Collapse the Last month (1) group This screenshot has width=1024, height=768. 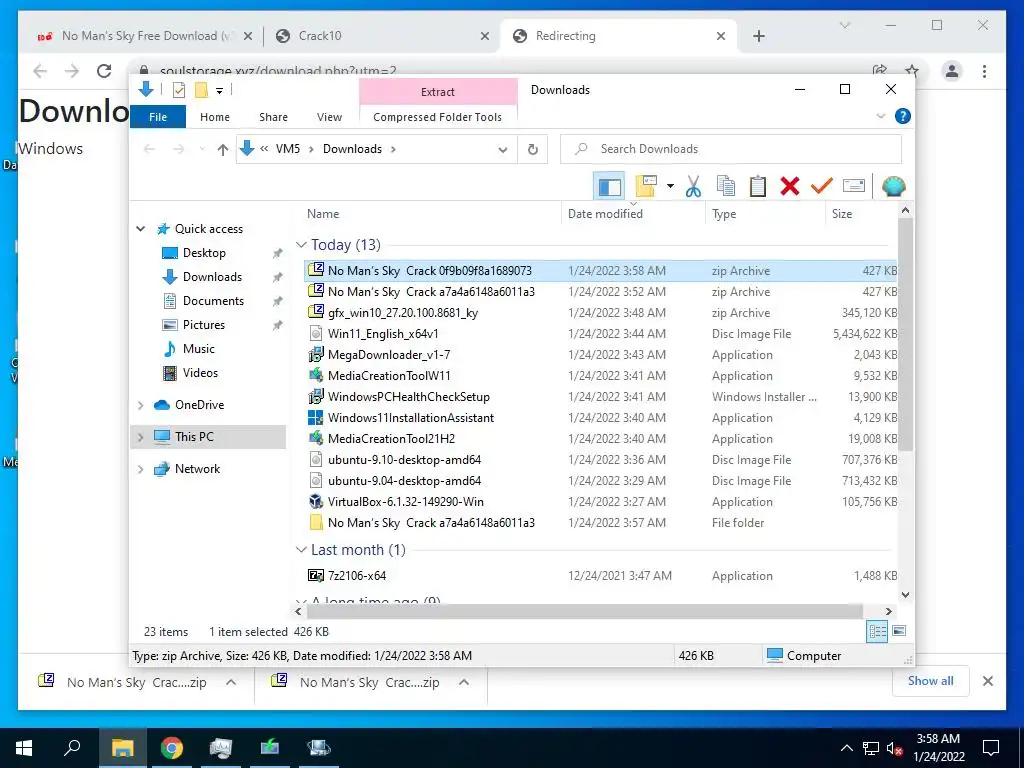click(301, 550)
